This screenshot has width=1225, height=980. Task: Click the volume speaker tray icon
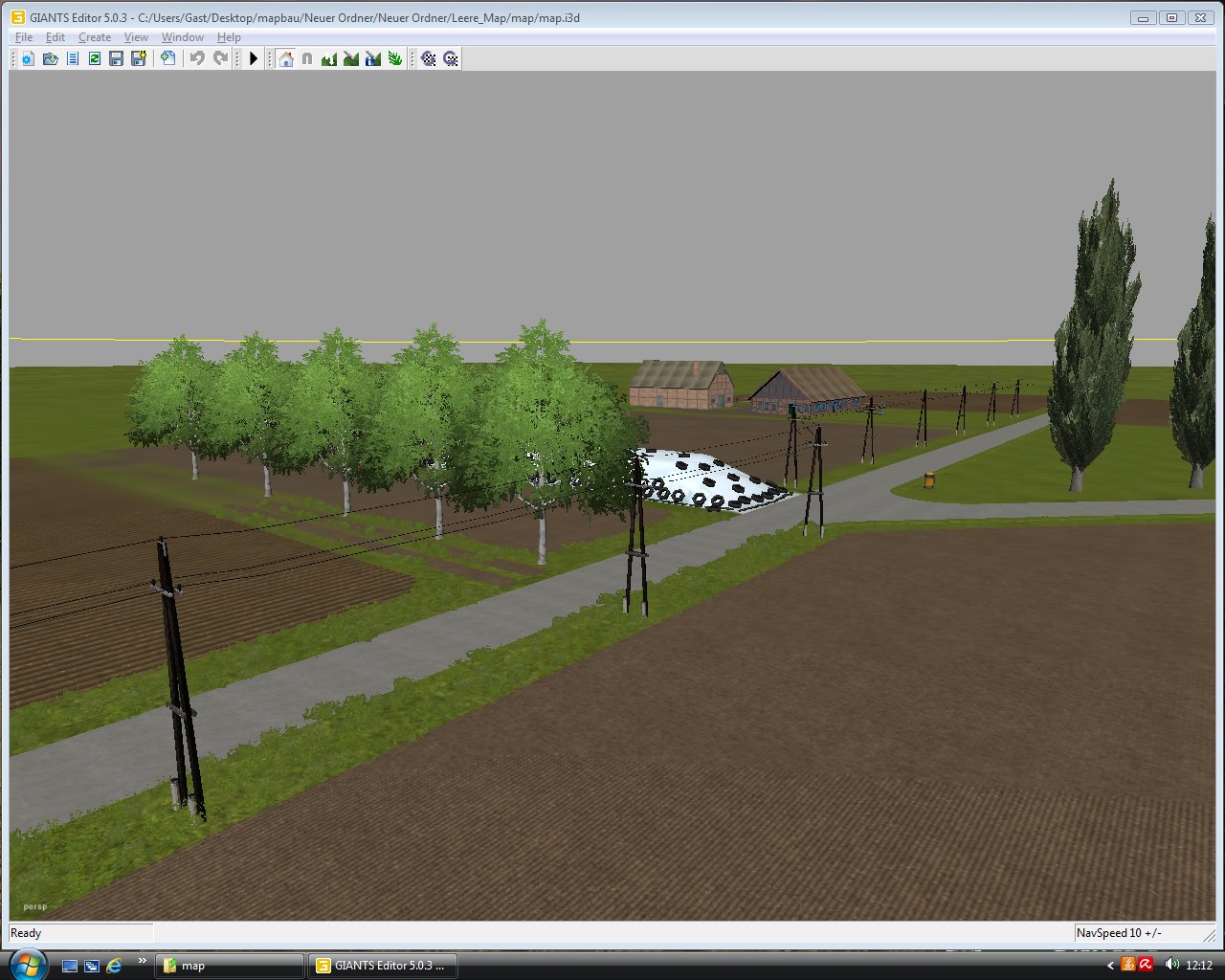coord(1171,965)
